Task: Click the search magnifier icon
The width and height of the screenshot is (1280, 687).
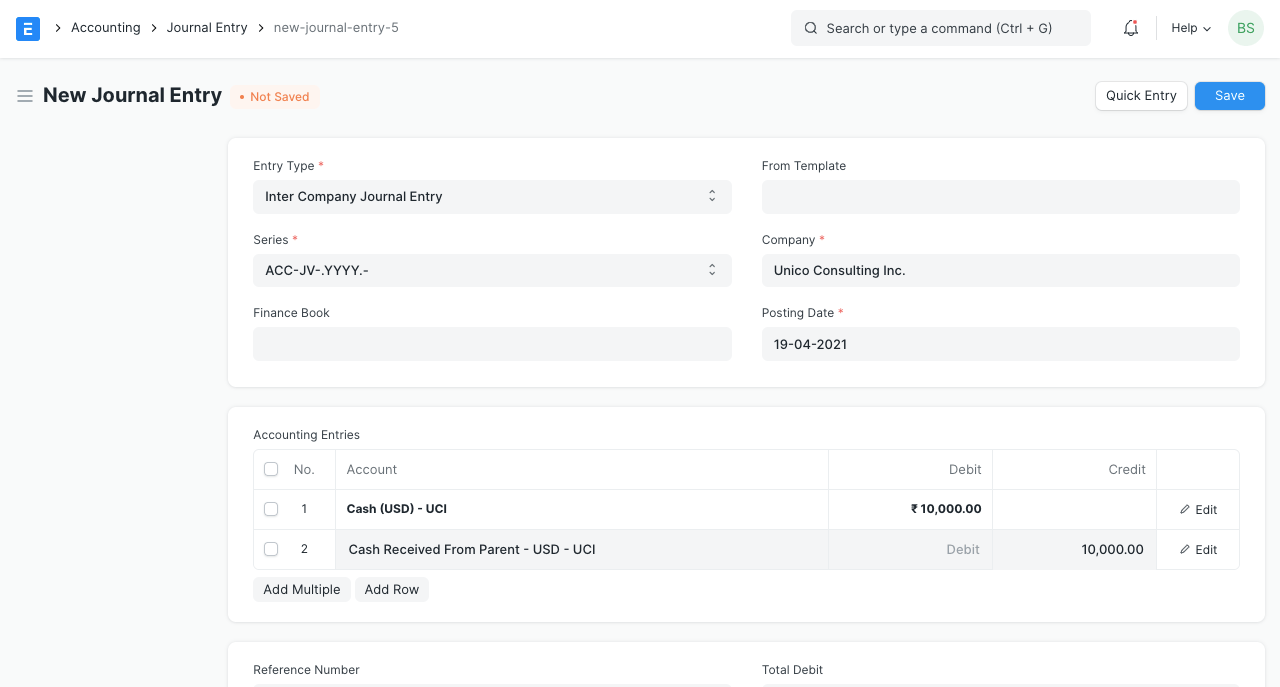Action: 811,28
